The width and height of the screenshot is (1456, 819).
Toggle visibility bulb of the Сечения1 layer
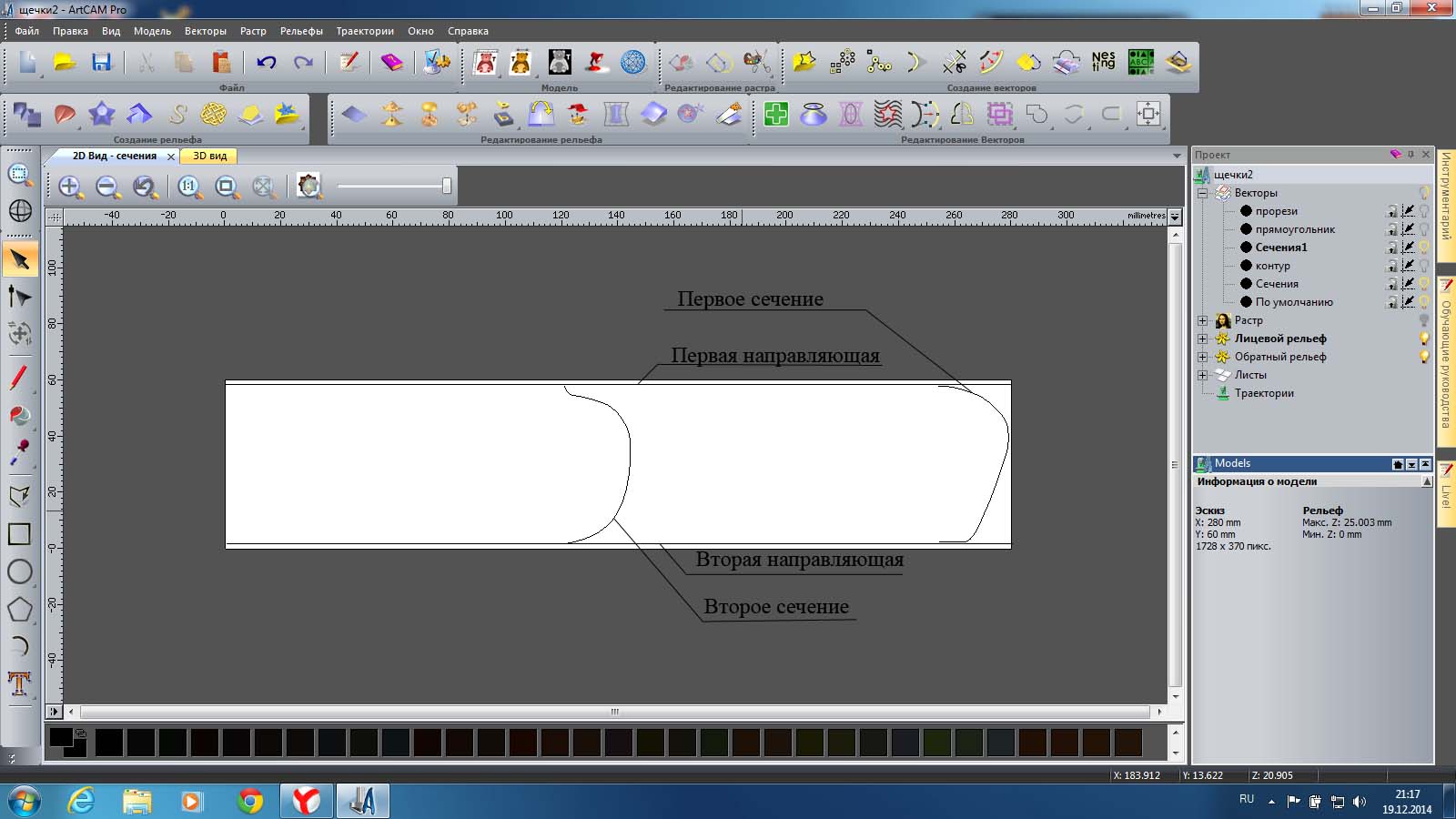(1424, 248)
